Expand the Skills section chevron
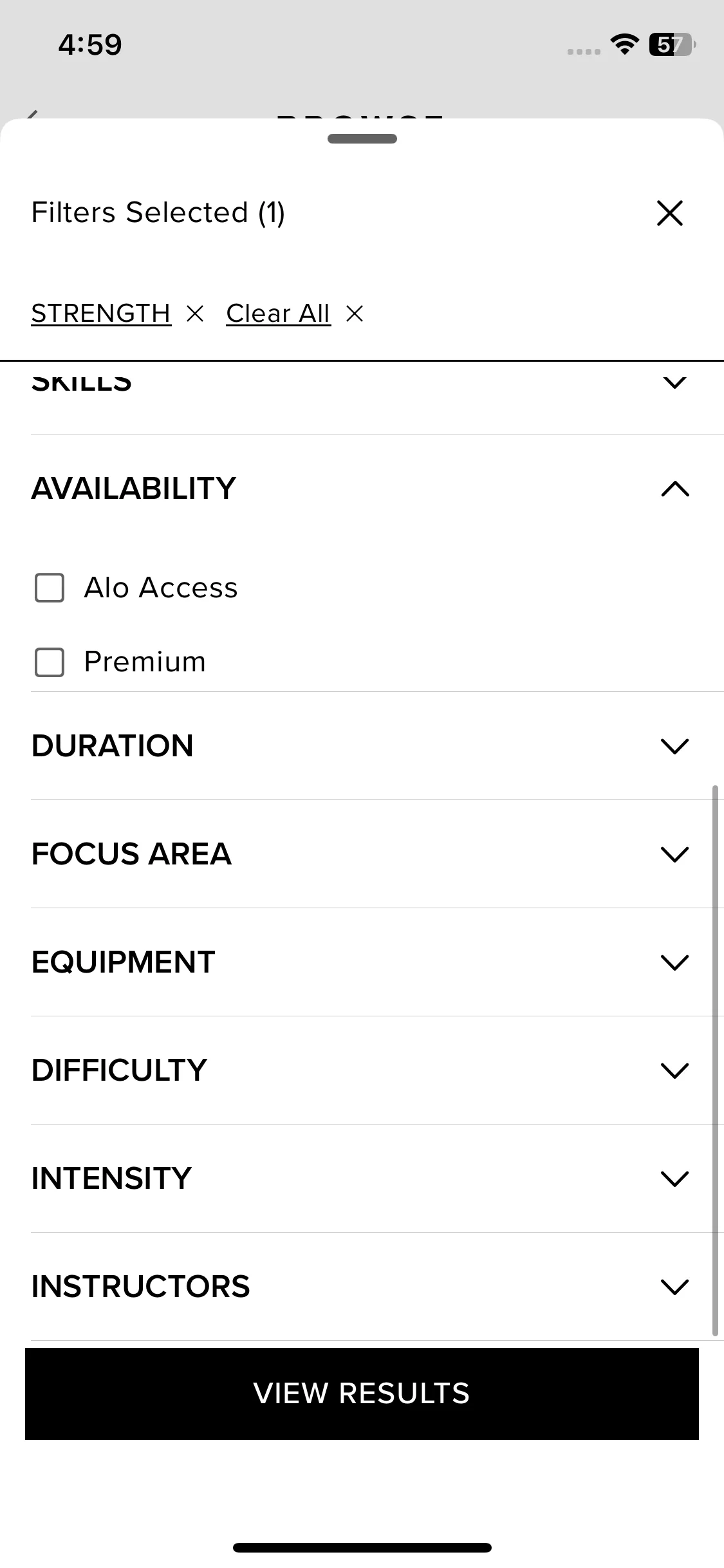The image size is (724, 1568). [x=674, y=383]
